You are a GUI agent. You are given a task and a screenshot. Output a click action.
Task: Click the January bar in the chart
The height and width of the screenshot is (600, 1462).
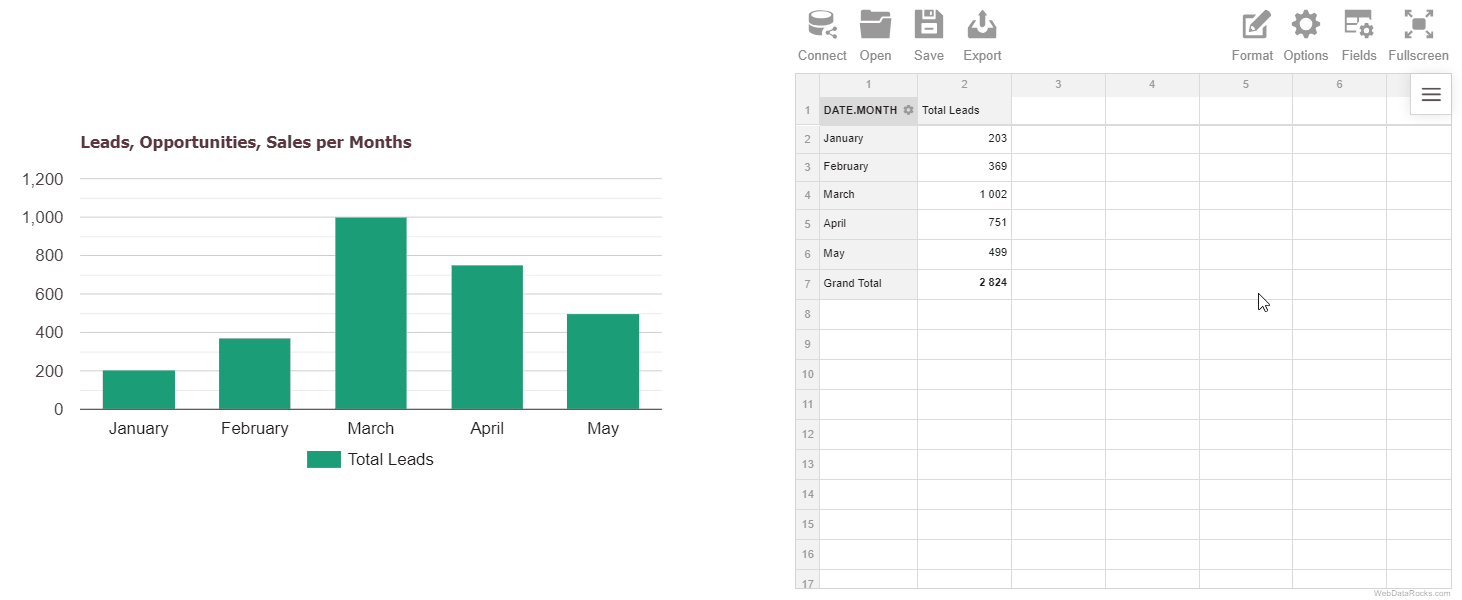139,390
